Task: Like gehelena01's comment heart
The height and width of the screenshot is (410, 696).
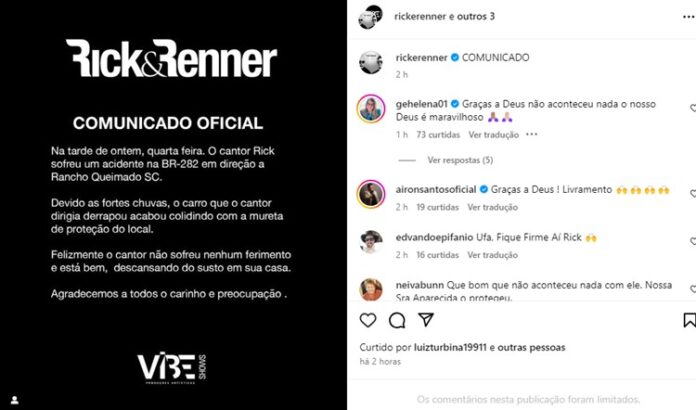Action: pyautogui.click(x=693, y=108)
